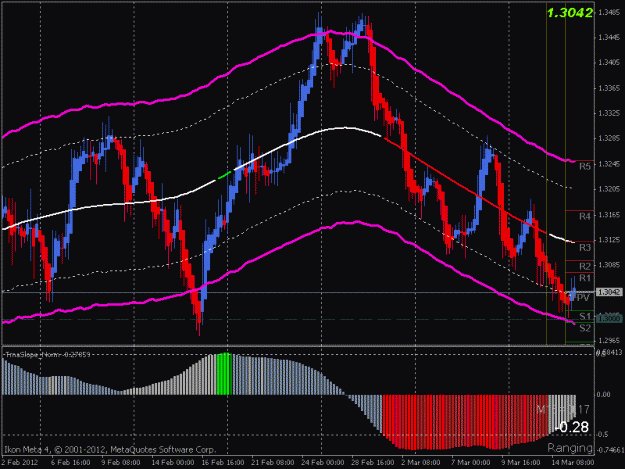This screenshot has width=625, height=469.
Task: Select the 1.3085 price scale value
Action: point(609,265)
